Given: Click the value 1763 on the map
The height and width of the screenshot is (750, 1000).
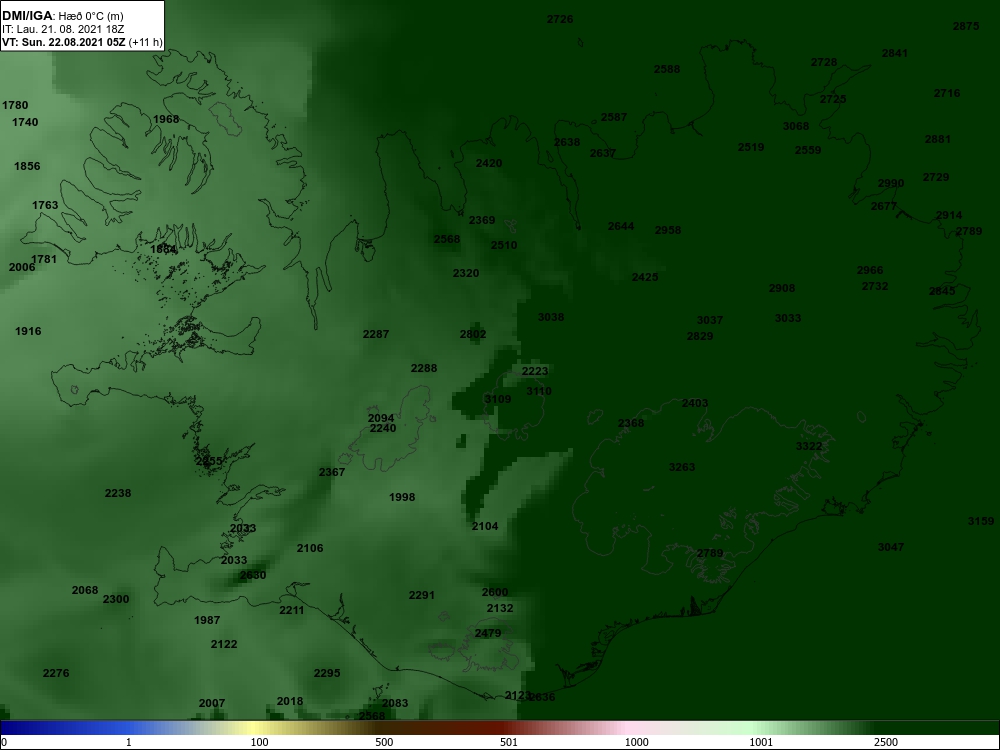Looking at the screenshot, I should pos(45,205).
